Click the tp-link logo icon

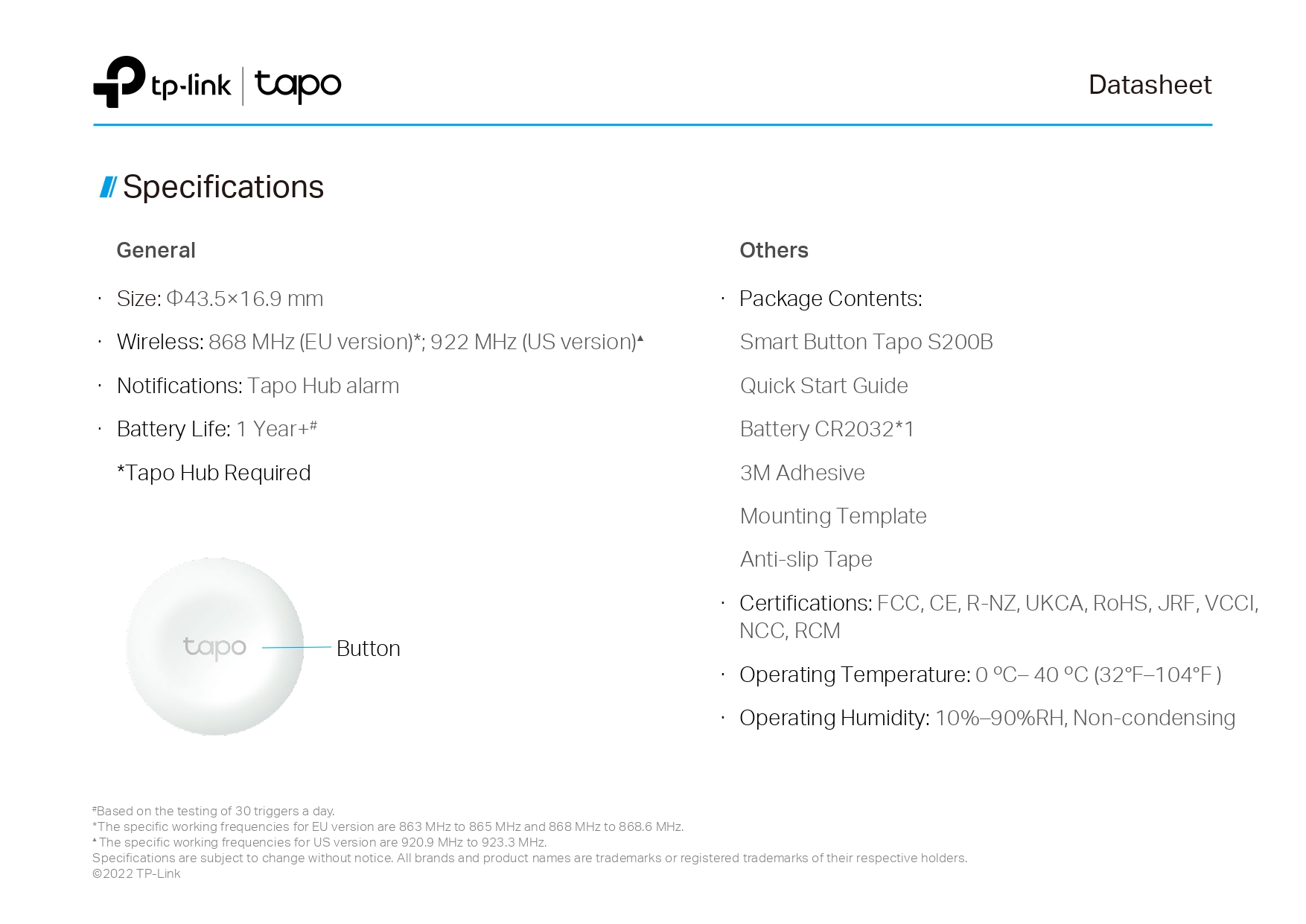(x=119, y=82)
